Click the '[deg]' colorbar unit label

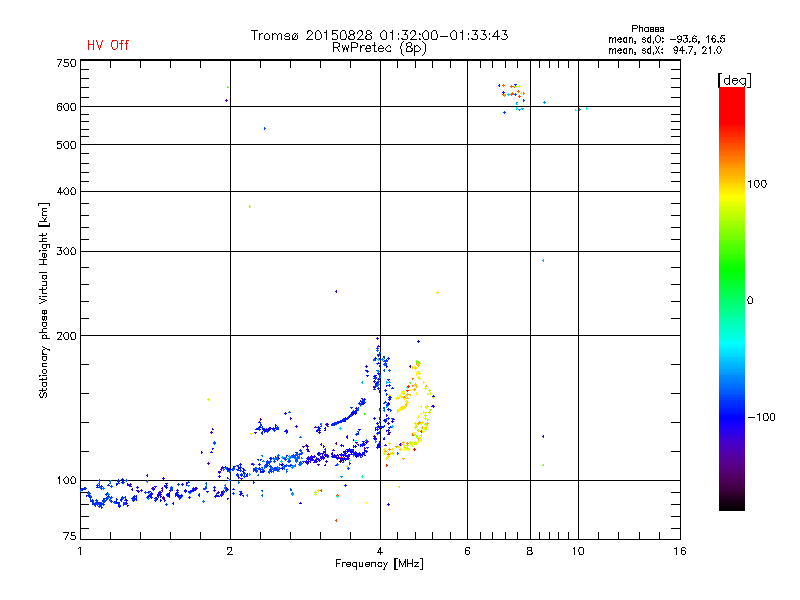734,81
